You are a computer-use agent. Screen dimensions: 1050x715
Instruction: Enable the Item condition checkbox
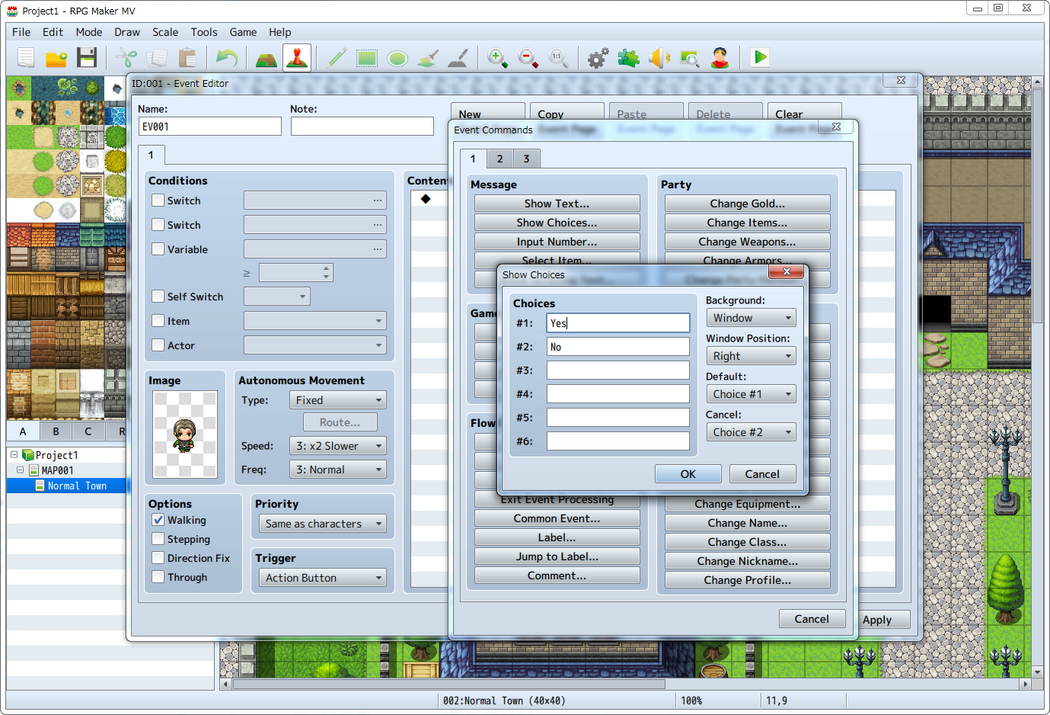(158, 321)
